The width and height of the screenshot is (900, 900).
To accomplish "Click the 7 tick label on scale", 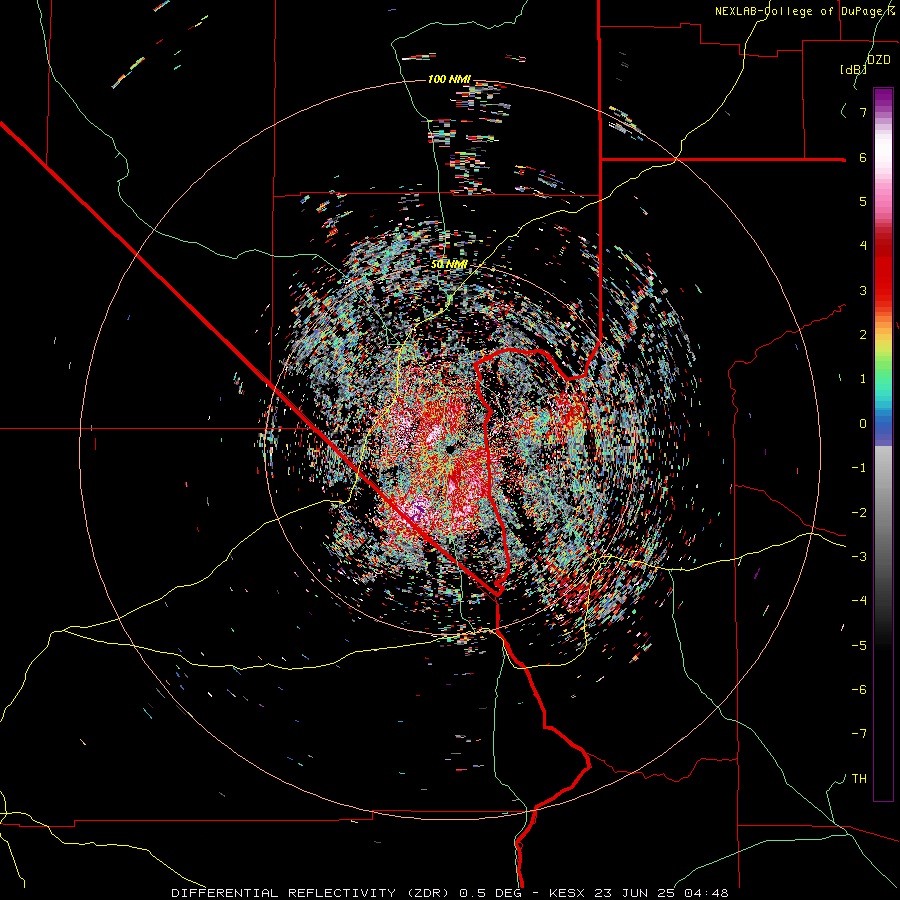I will [x=863, y=112].
